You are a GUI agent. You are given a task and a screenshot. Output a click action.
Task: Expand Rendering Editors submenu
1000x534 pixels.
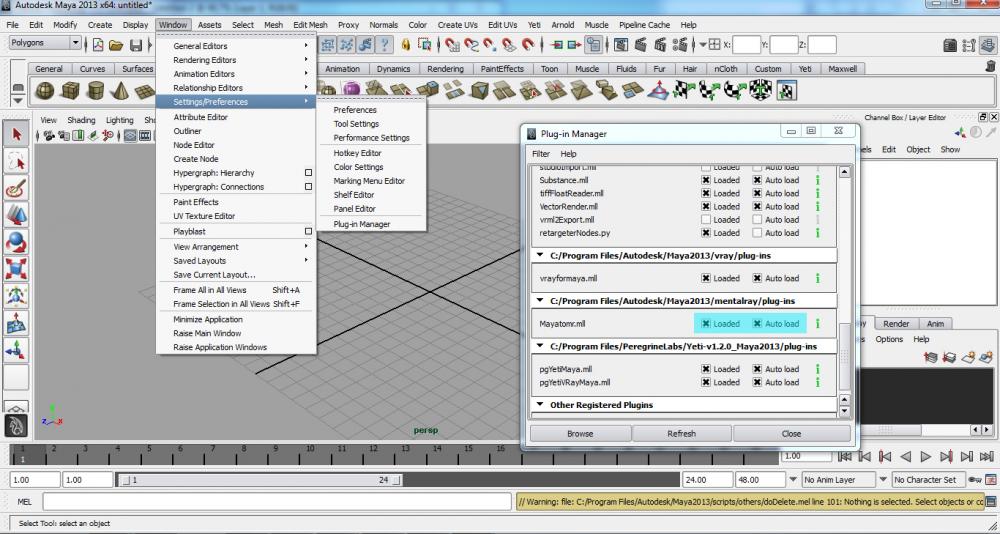237,60
